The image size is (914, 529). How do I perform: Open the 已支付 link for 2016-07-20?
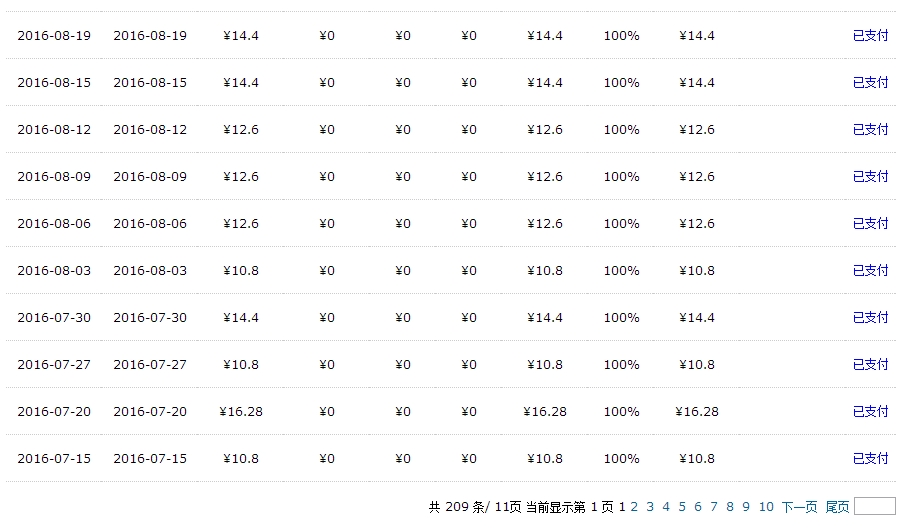pyautogui.click(x=870, y=411)
